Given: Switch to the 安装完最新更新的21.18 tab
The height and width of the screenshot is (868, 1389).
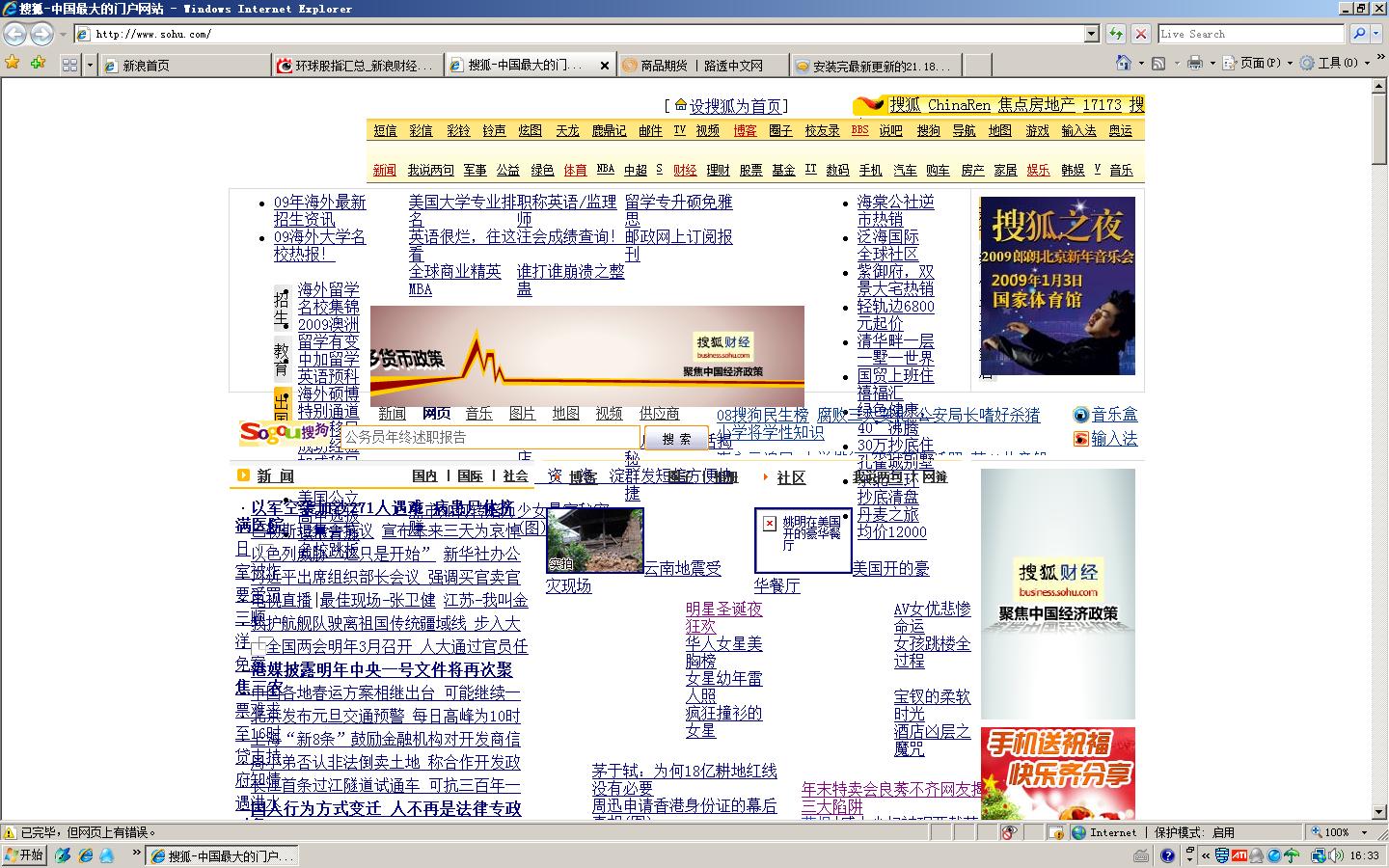Looking at the screenshot, I should pos(875,66).
